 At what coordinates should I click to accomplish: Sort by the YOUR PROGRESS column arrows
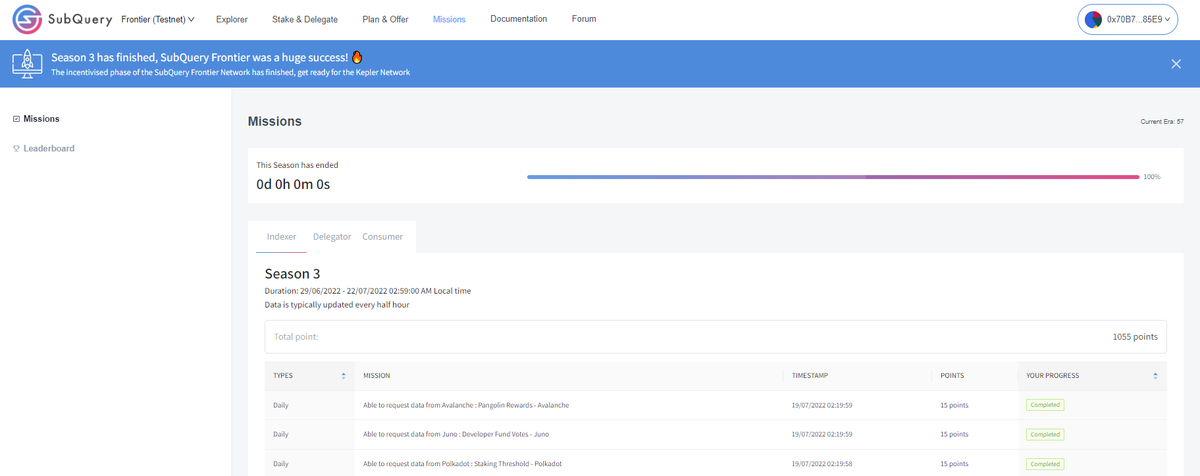[x=1155, y=376]
